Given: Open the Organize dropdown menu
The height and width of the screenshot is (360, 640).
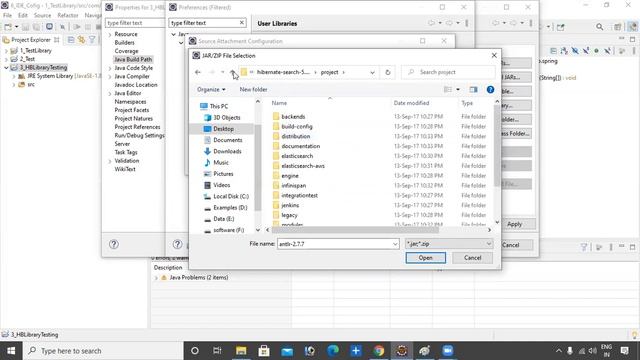Looking at the screenshot, I should point(211,89).
